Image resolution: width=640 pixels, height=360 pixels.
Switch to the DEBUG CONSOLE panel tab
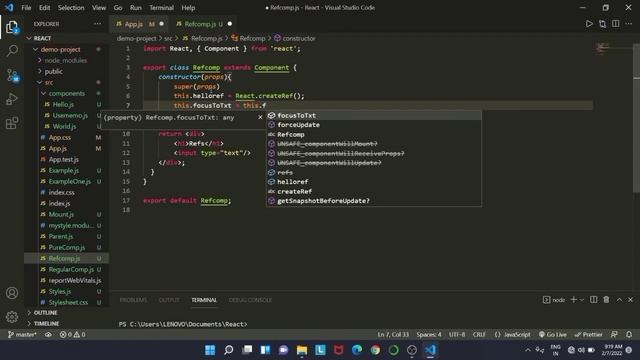(250, 300)
